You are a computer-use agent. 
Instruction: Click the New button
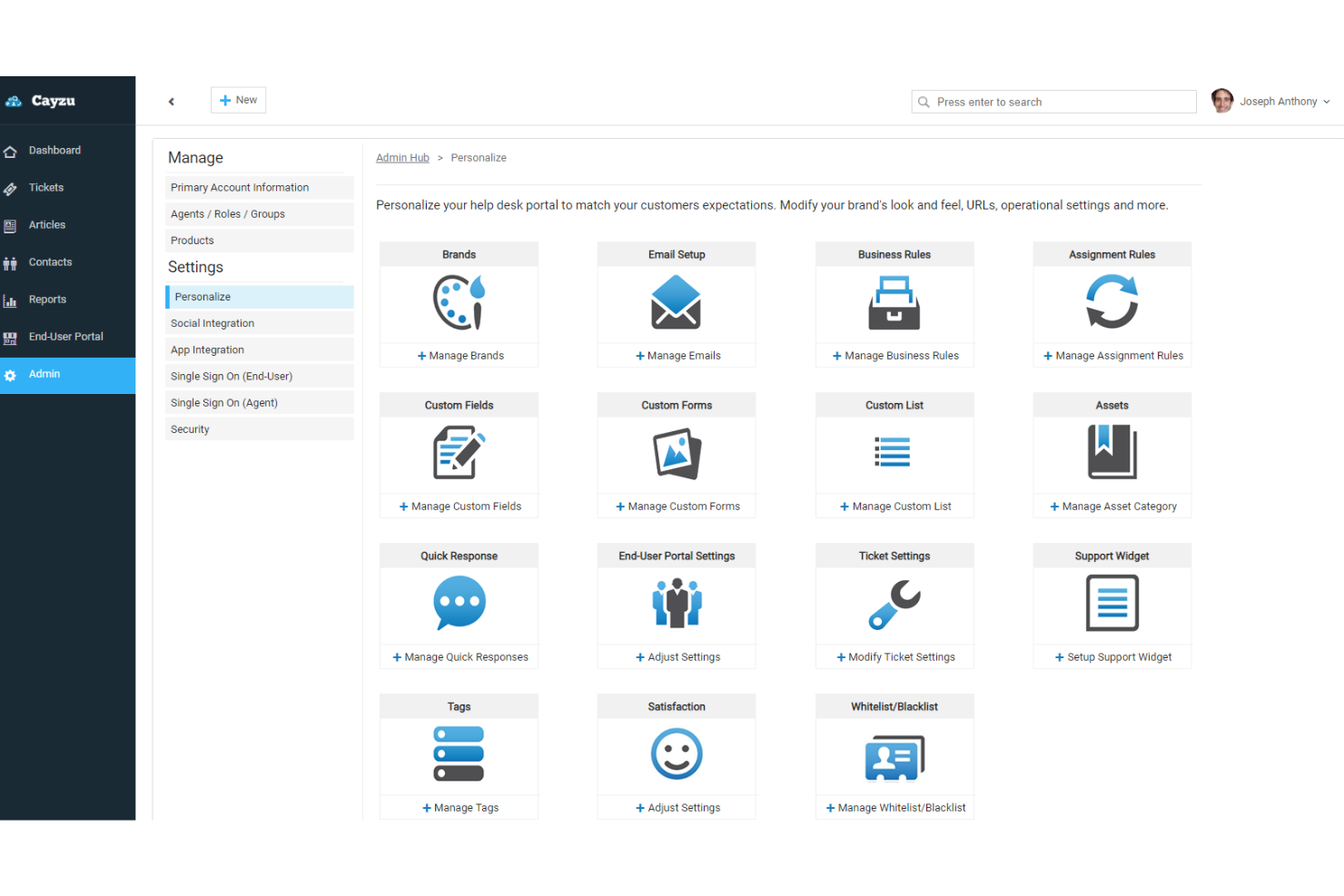click(238, 100)
